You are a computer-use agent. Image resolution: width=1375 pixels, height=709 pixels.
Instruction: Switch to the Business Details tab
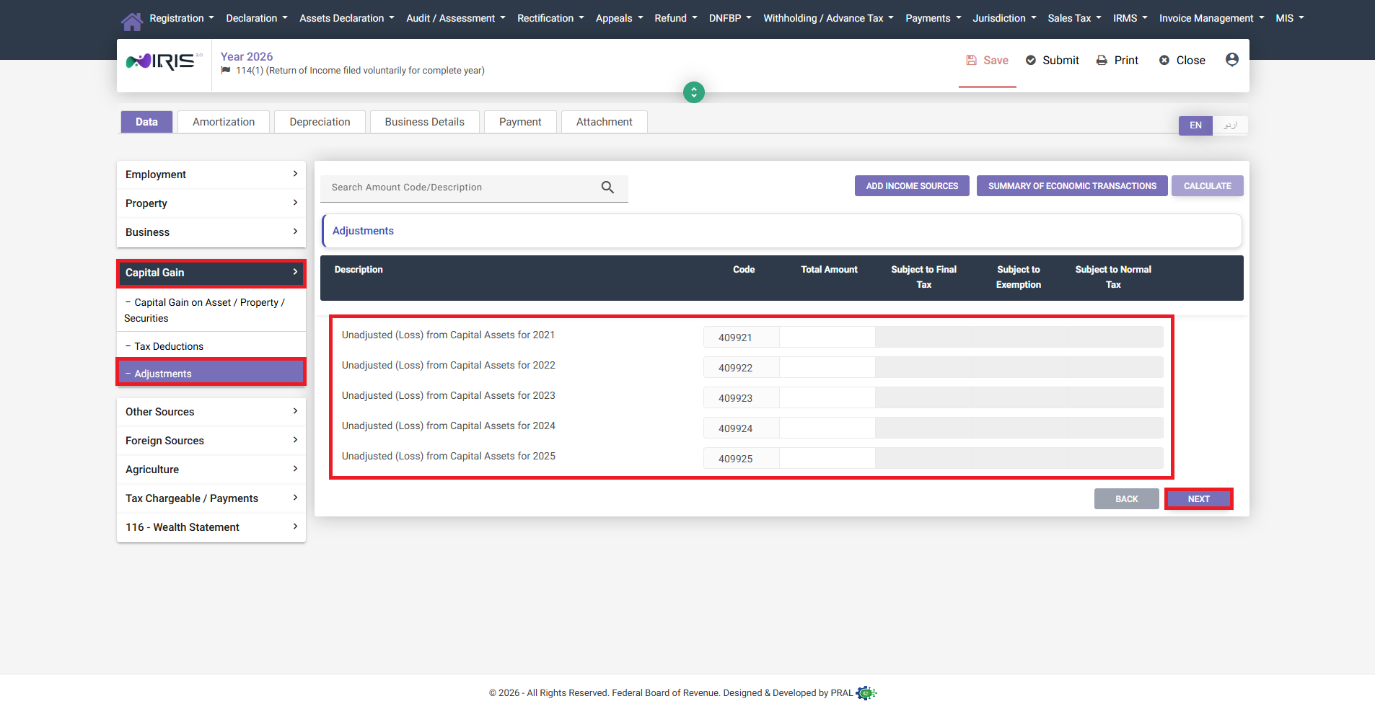point(425,122)
